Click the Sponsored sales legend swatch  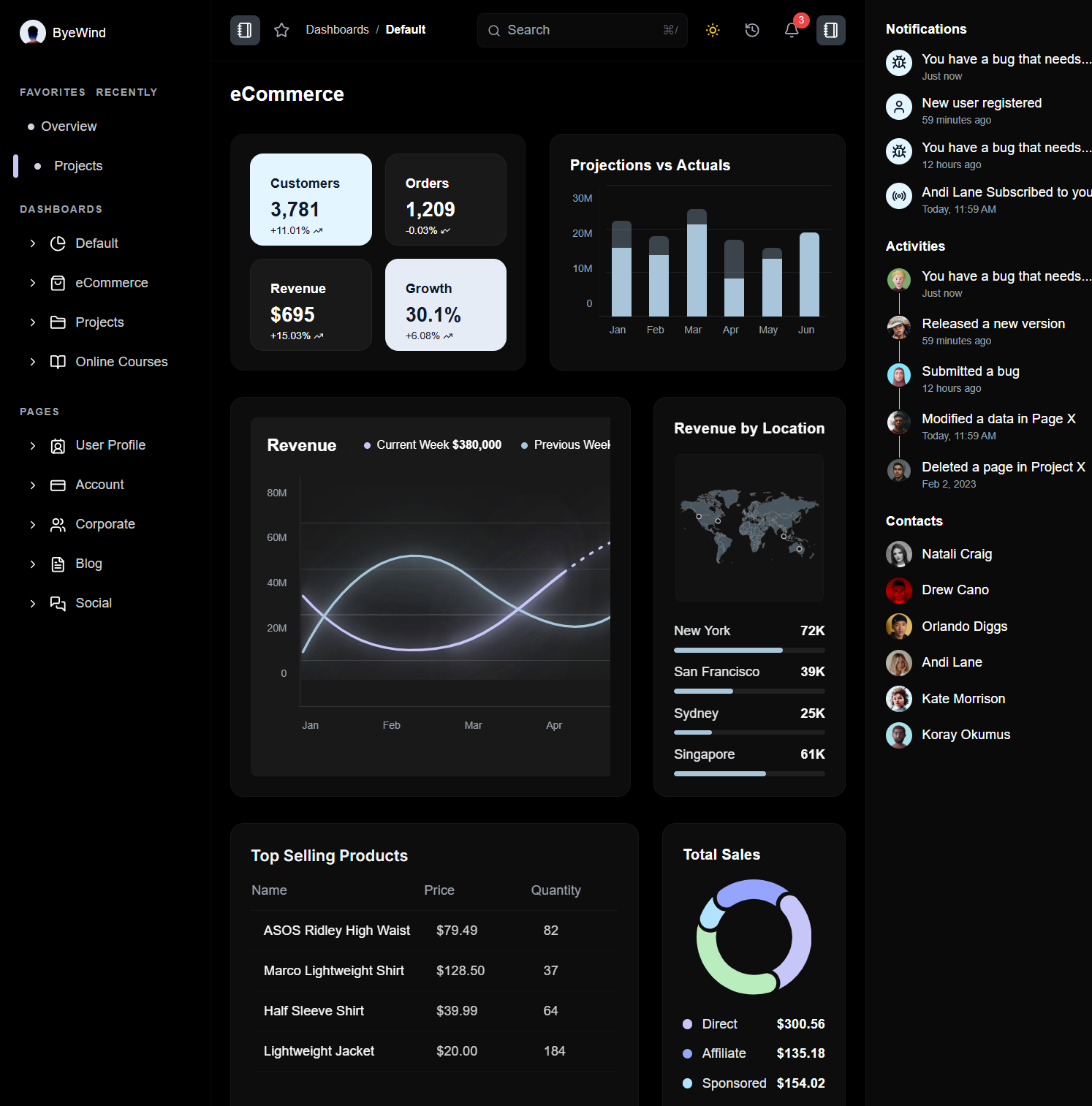point(687,1083)
